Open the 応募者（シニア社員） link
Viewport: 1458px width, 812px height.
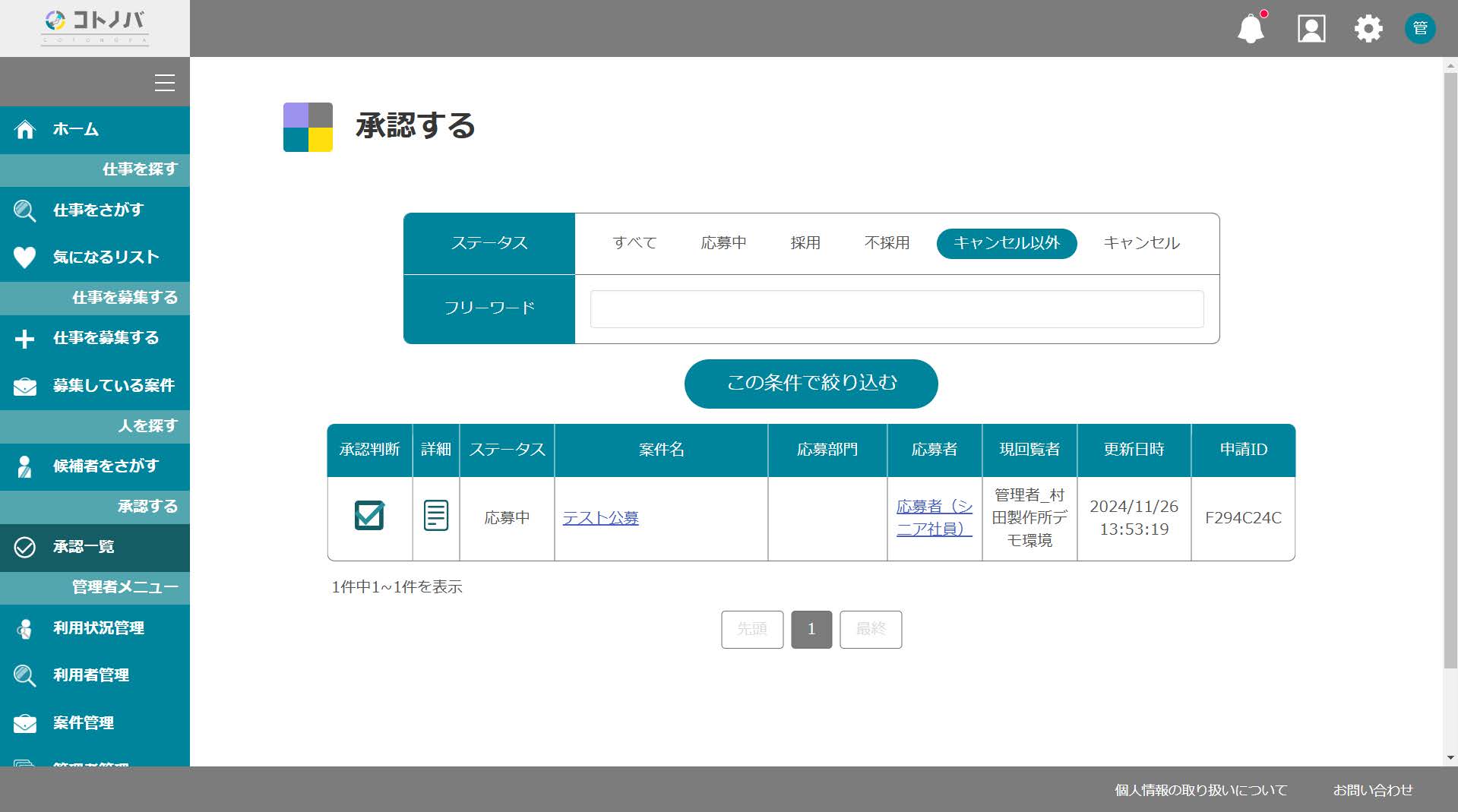(935, 518)
